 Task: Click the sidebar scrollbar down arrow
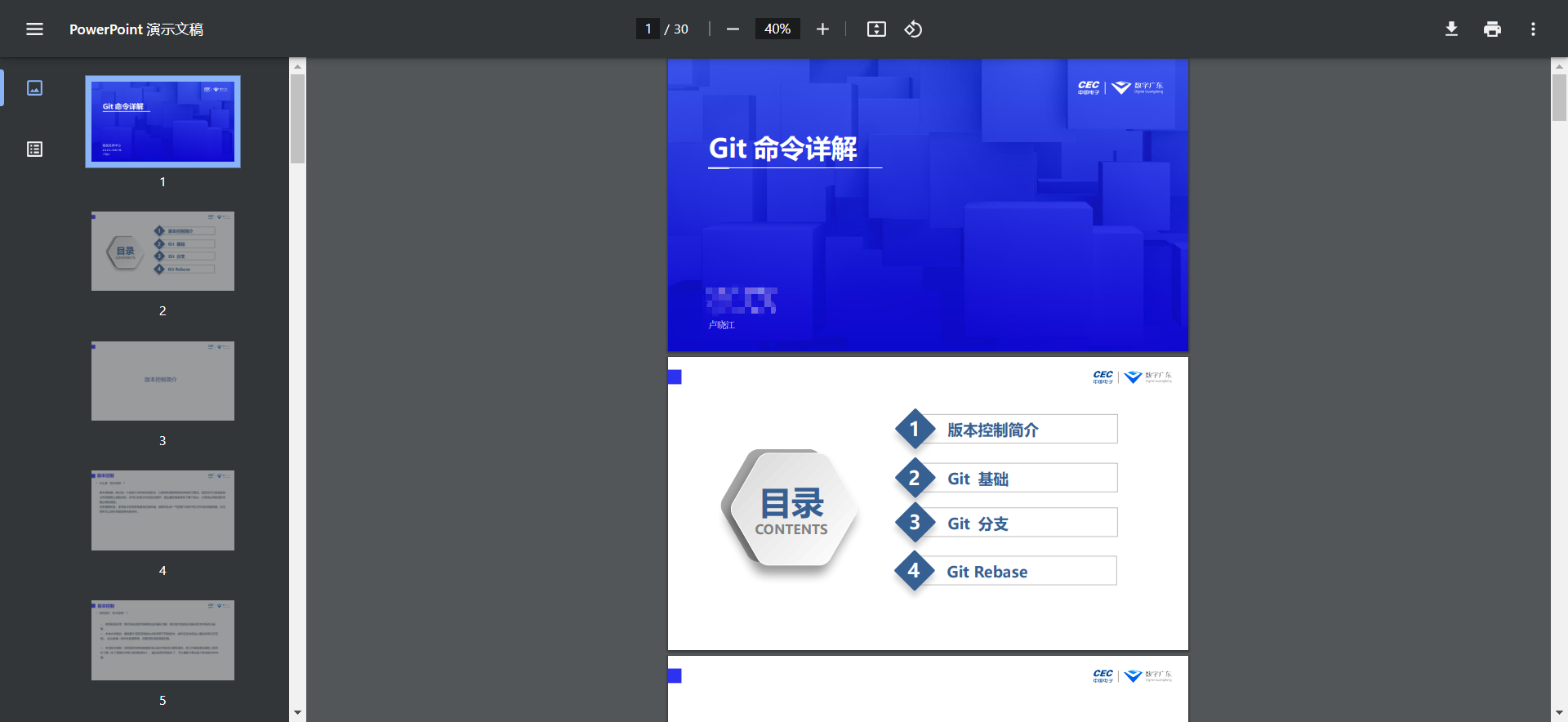coord(297,713)
